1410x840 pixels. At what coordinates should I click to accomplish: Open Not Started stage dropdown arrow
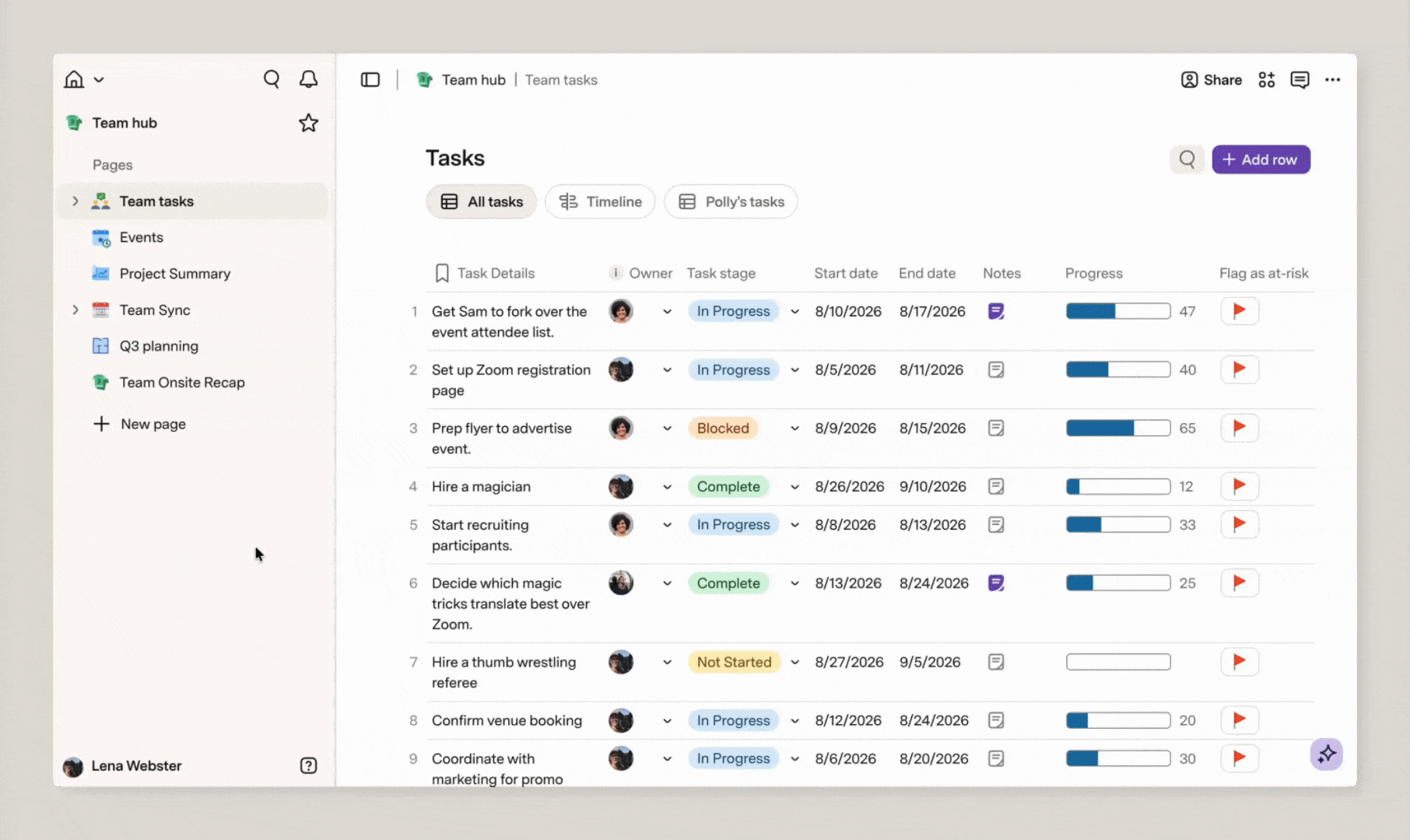[794, 662]
